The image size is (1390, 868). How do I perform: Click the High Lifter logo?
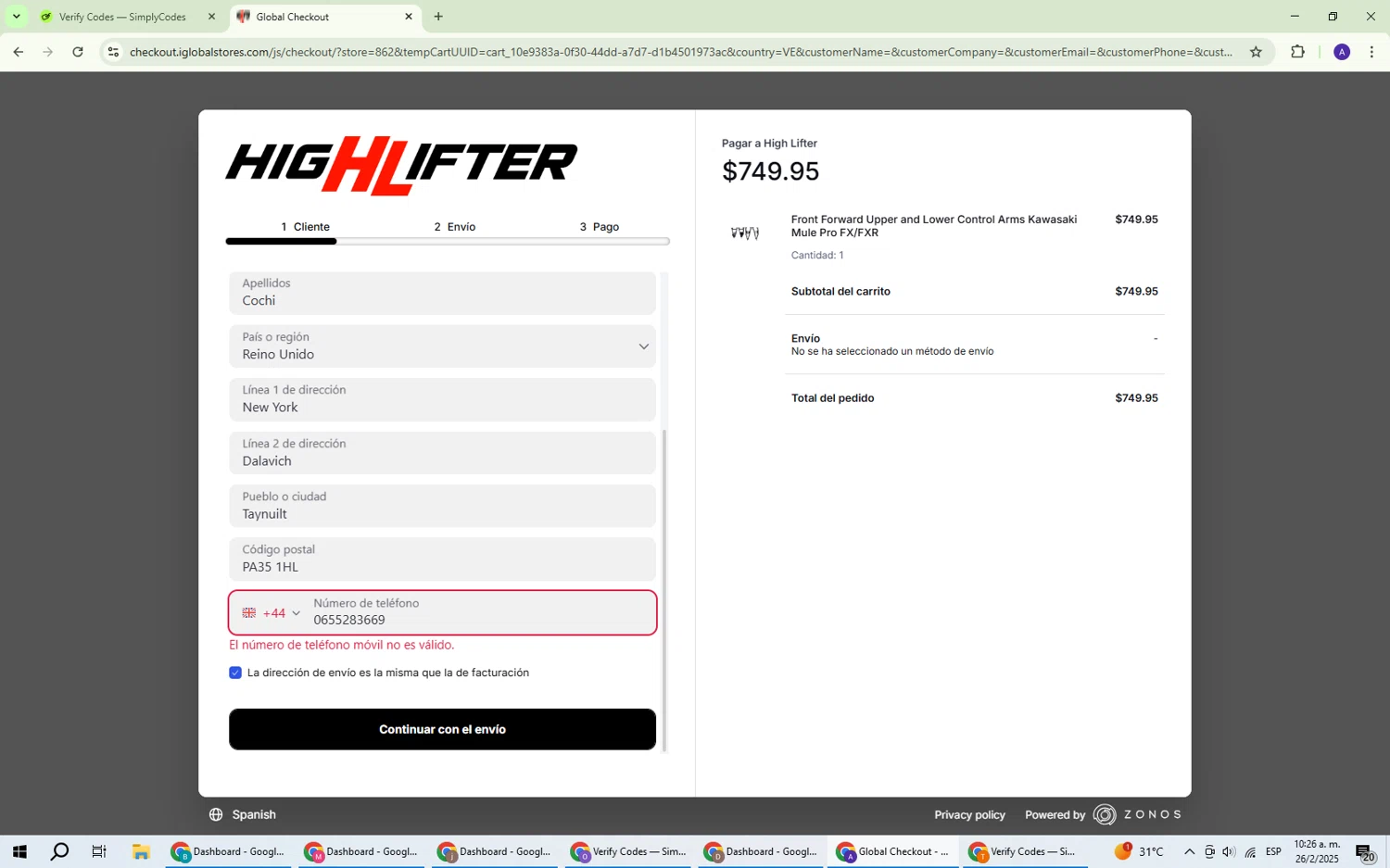point(401,166)
